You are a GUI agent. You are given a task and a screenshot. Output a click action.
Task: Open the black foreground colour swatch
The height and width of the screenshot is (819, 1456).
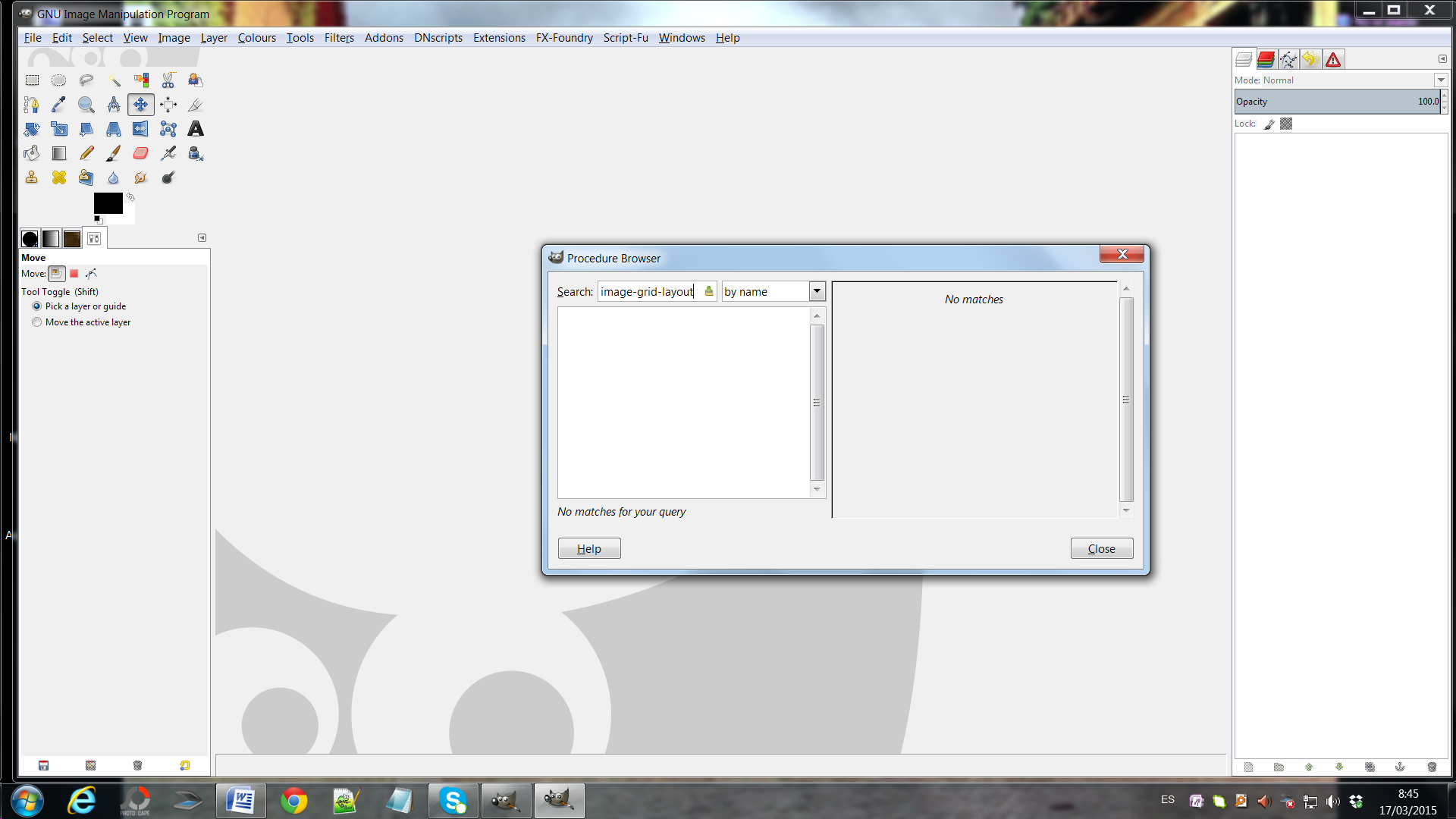pos(108,202)
